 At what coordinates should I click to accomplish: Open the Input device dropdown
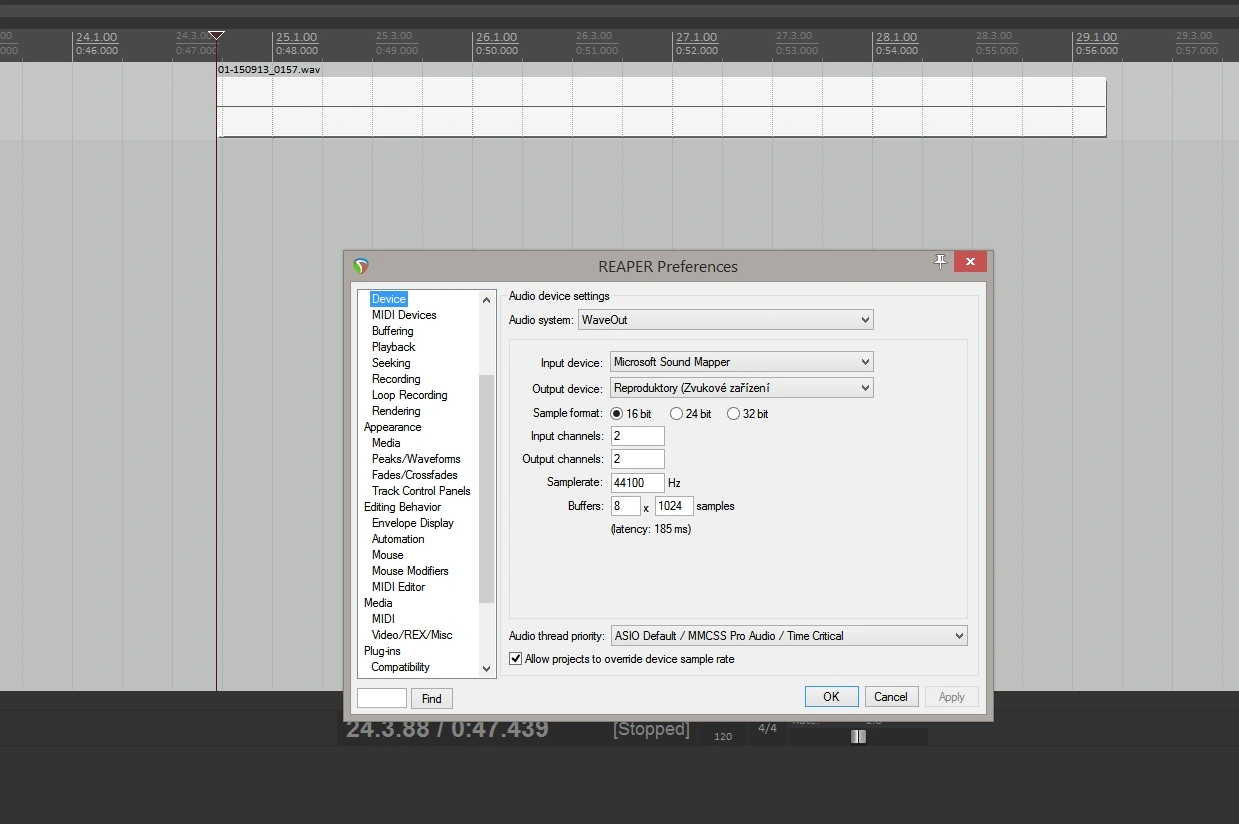pos(742,362)
